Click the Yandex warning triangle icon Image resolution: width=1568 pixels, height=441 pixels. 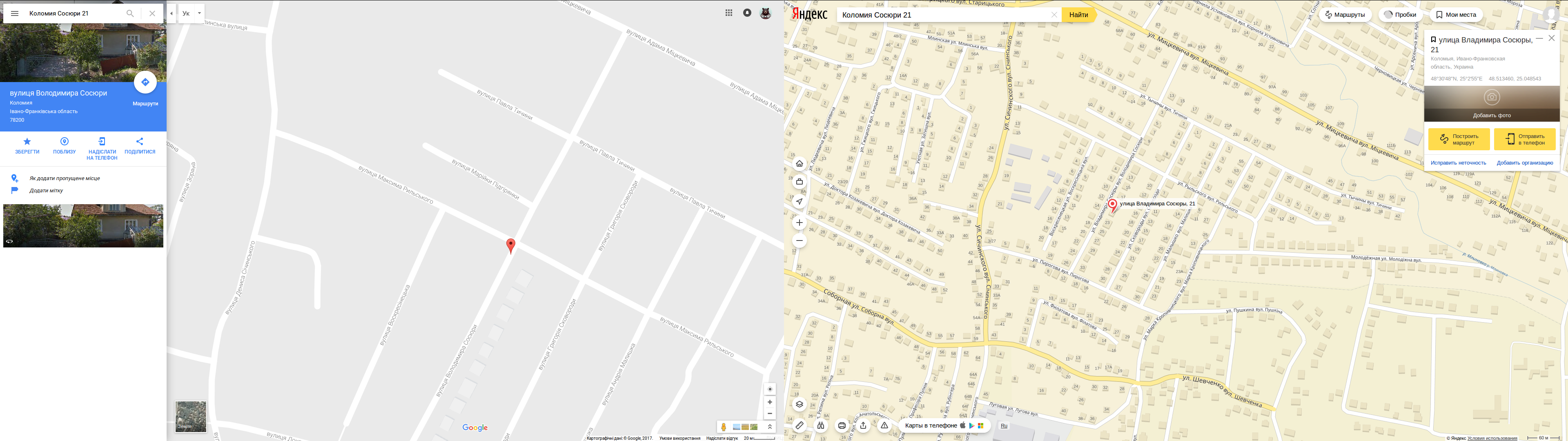pyautogui.click(x=884, y=426)
